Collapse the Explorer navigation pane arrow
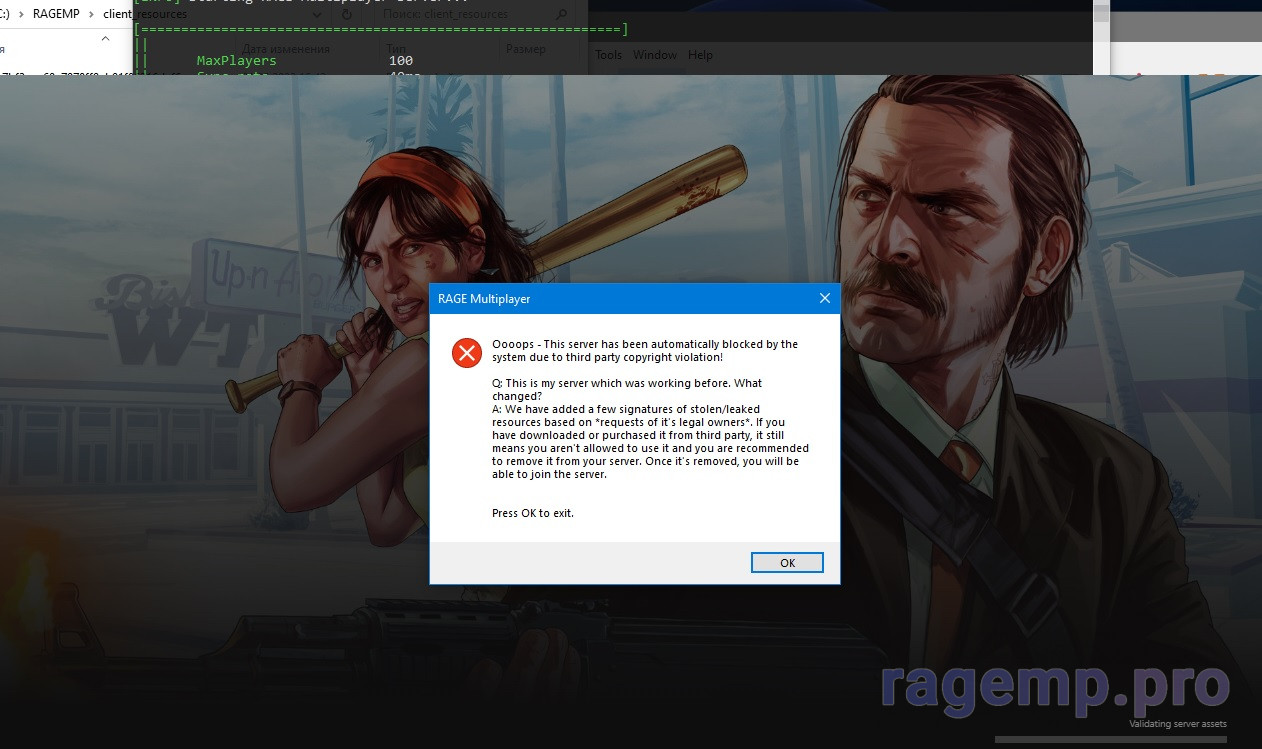Viewport: 1262px width, 749px height. 106,39
